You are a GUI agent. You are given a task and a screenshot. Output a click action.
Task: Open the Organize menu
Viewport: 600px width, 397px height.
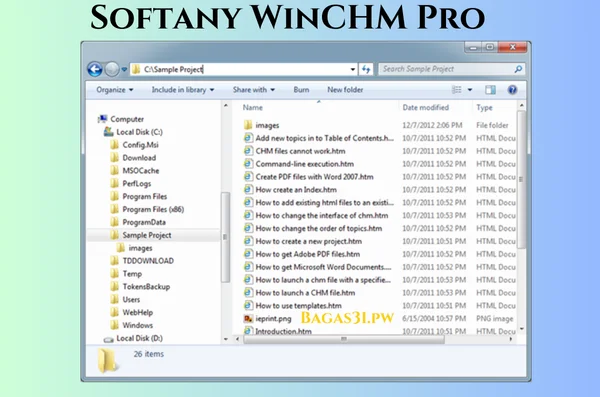tap(115, 90)
